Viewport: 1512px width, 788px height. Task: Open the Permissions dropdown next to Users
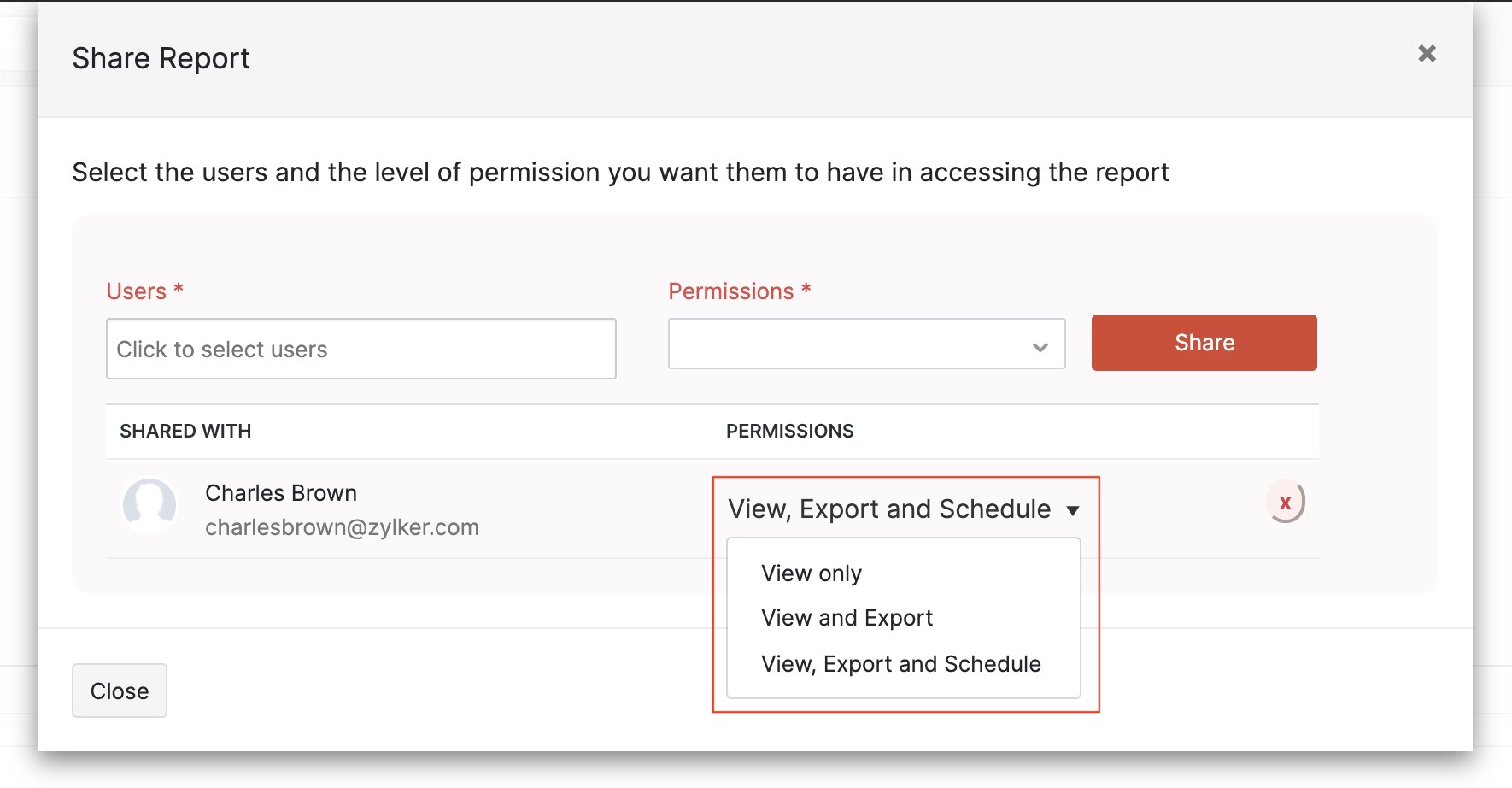click(x=866, y=344)
